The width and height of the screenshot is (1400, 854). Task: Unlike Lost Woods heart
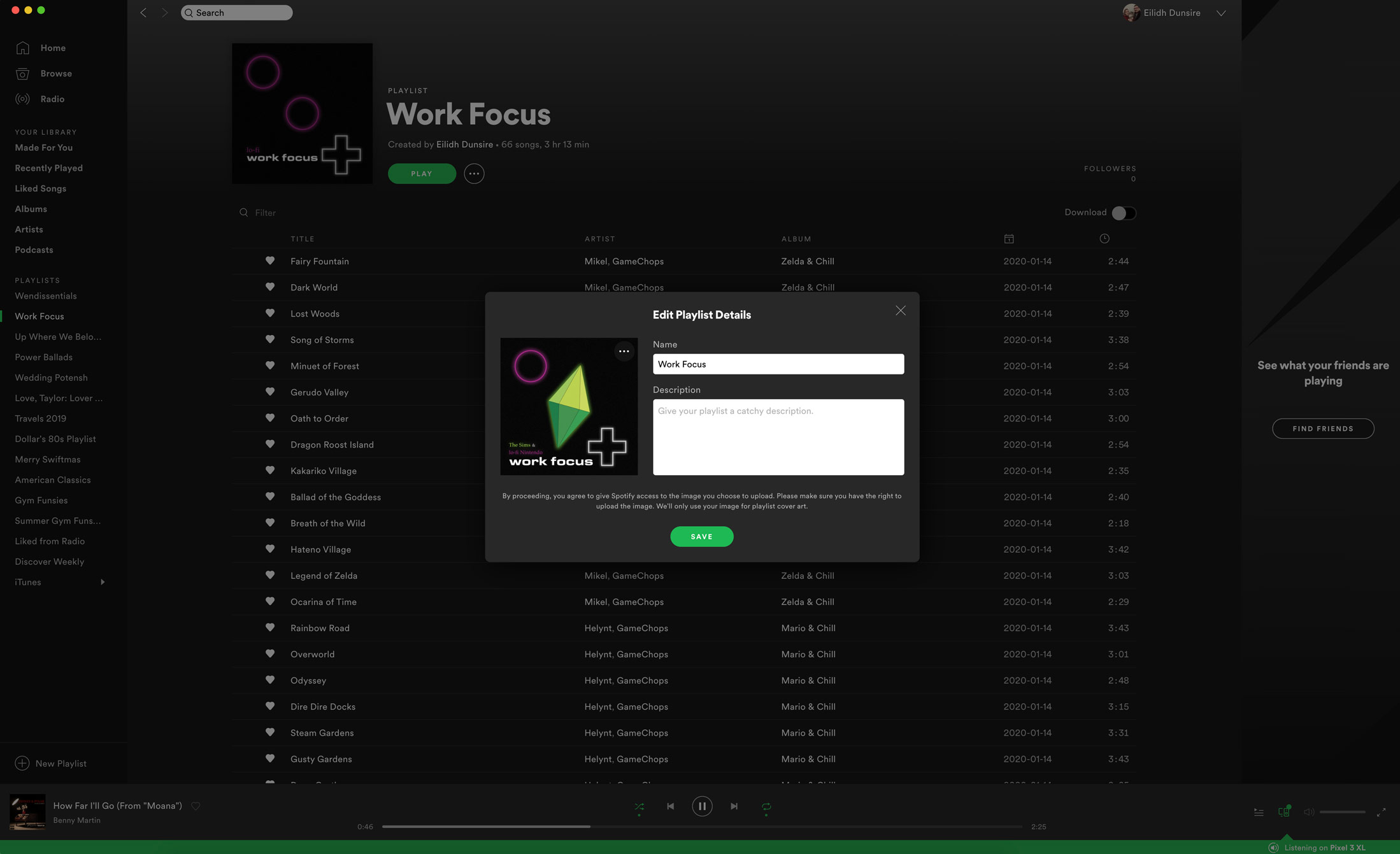click(x=270, y=313)
